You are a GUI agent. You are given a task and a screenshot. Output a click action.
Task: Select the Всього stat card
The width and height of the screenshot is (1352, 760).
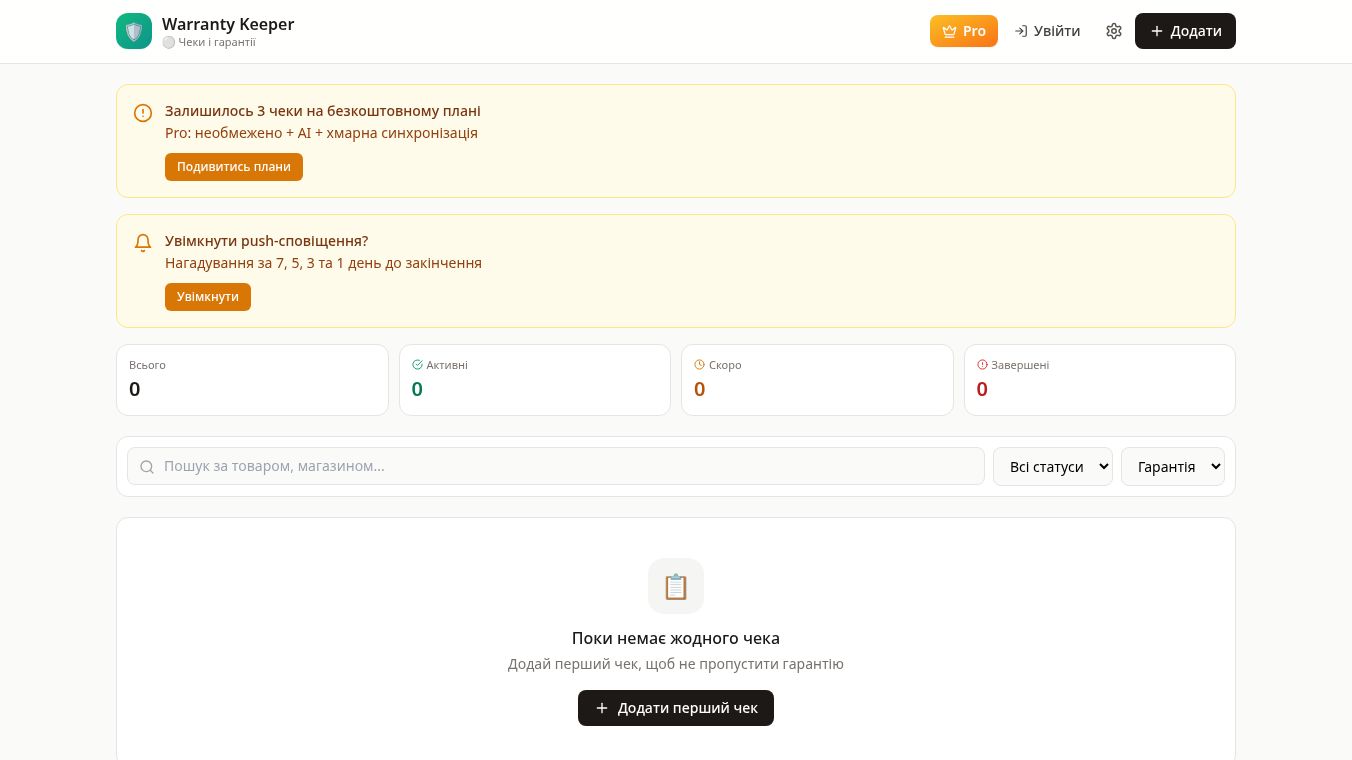tap(252, 380)
